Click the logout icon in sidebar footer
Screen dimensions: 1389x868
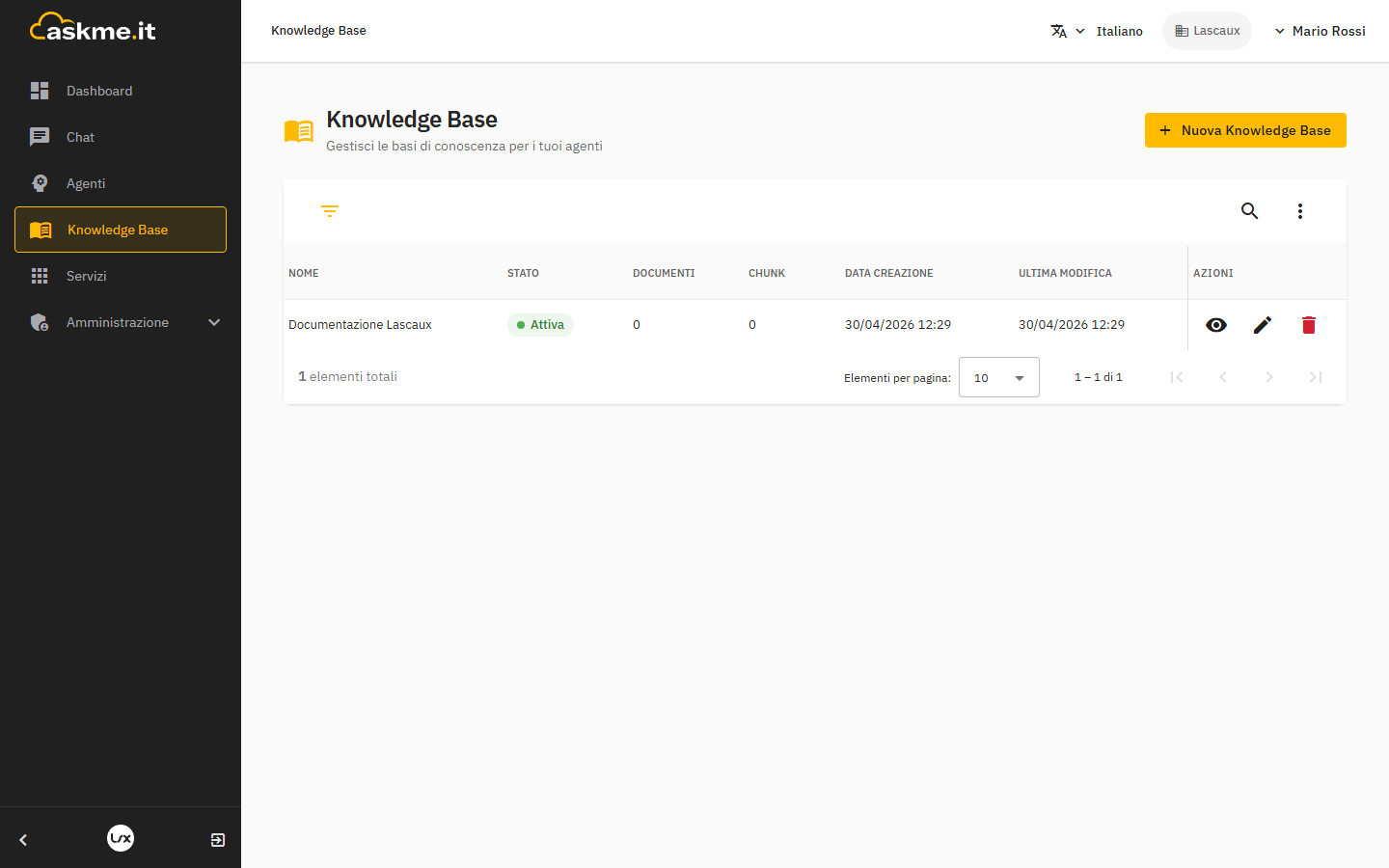(218, 840)
